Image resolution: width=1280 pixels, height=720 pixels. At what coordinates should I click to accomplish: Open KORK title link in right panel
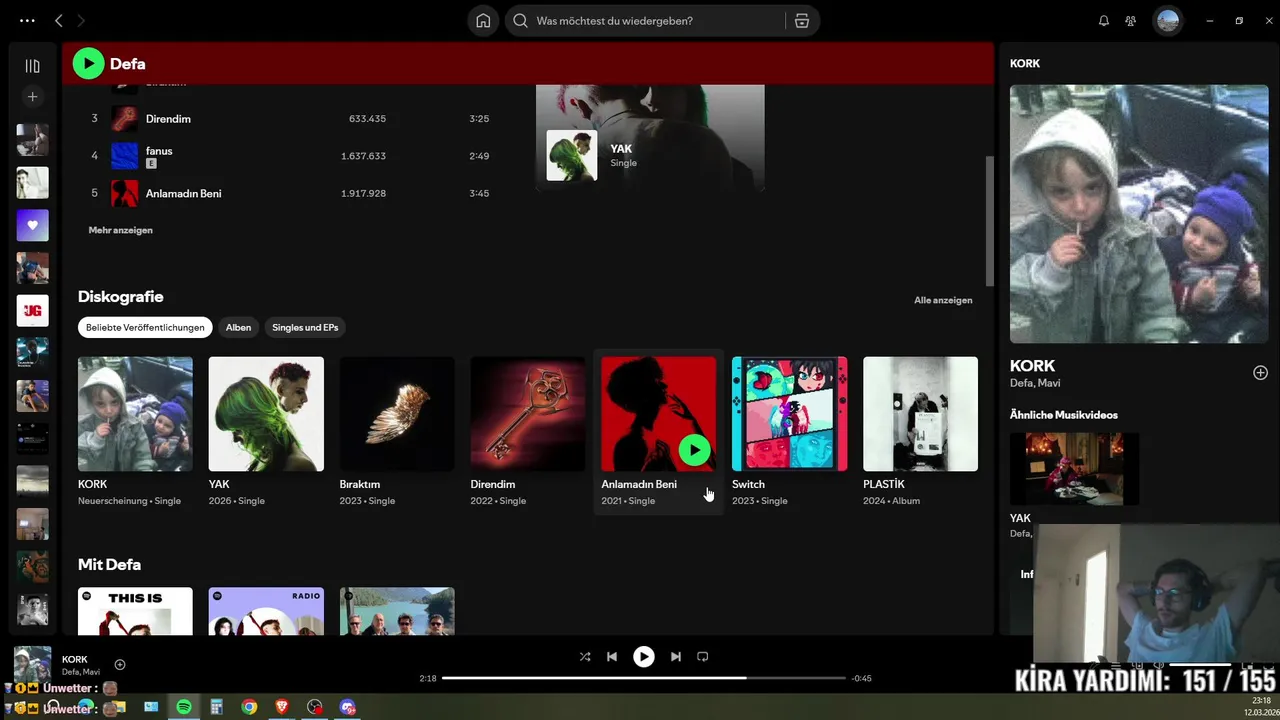1032,366
